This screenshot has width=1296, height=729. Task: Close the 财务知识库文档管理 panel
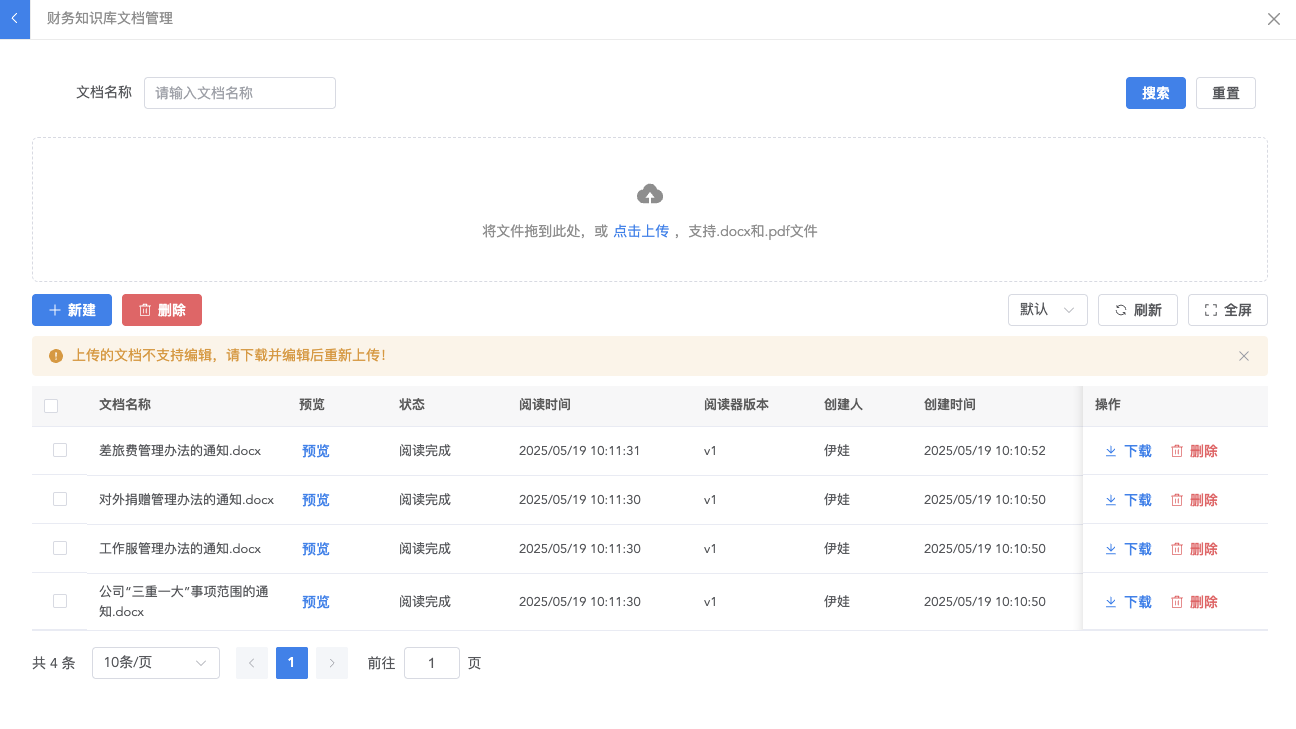(1274, 19)
